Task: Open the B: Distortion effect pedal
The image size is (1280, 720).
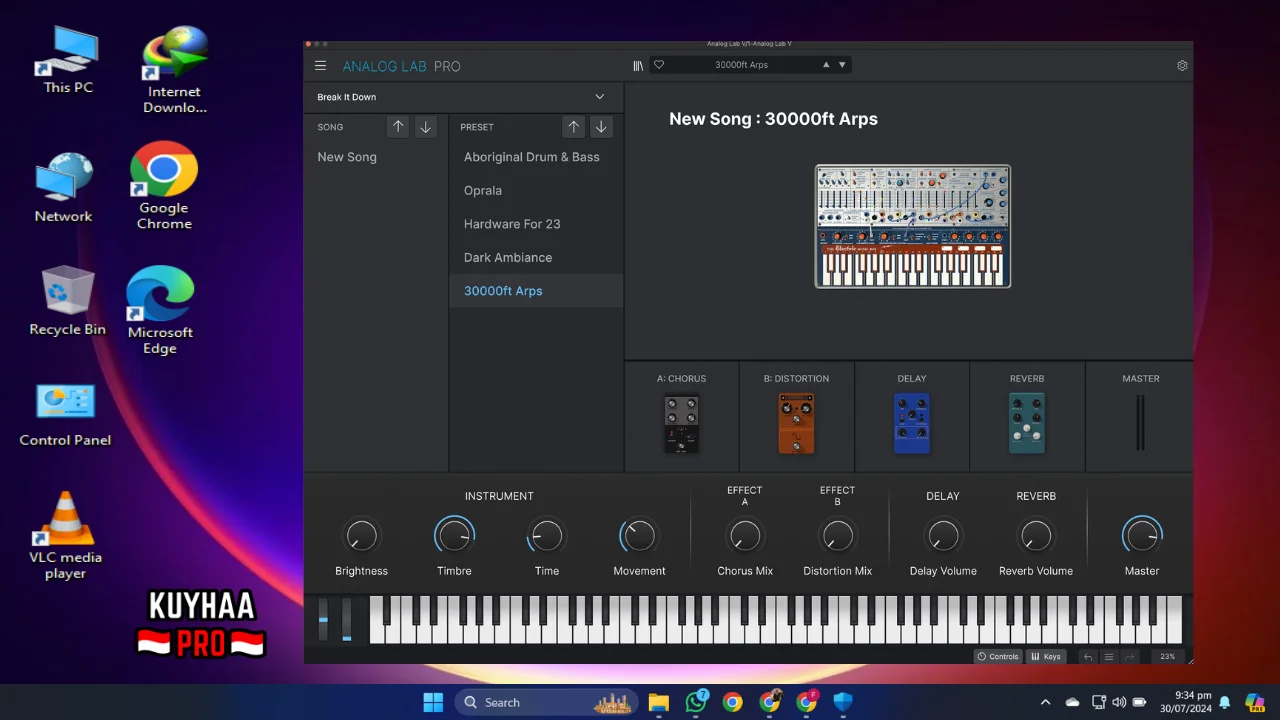Action: (796, 423)
